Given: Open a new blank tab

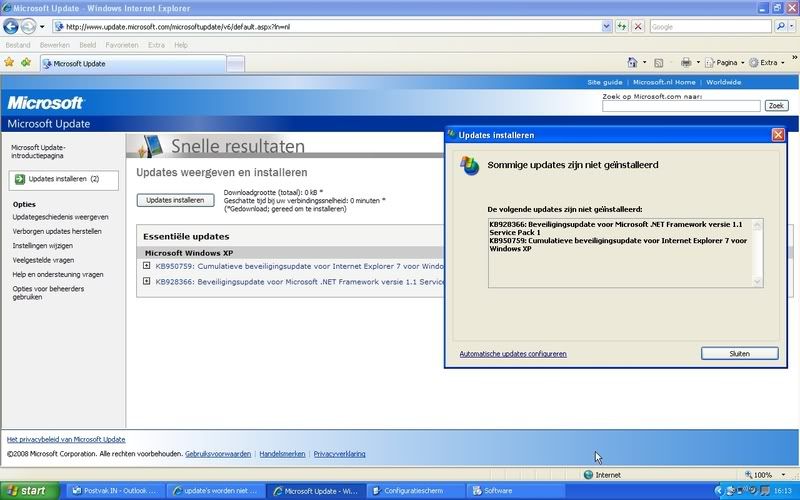Looking at the screenshot, I should point(235,64).
